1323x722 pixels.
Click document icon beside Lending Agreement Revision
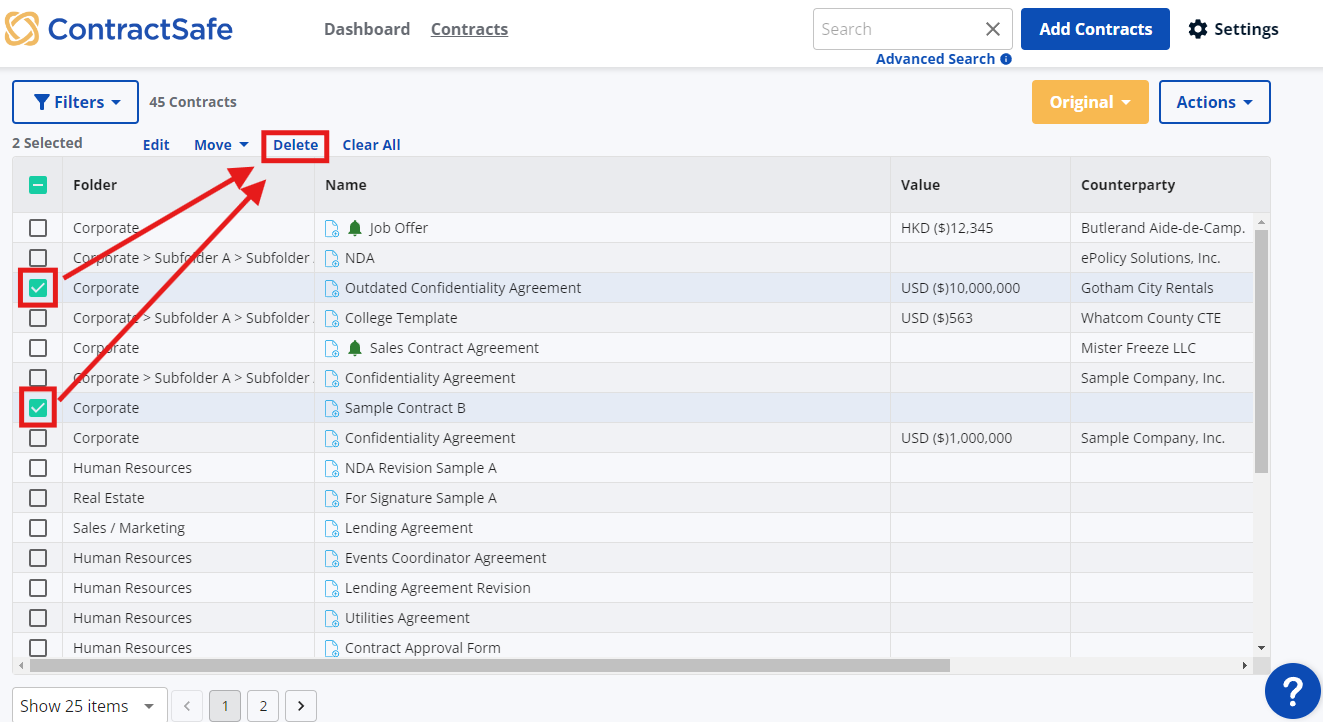pos(332,588)
